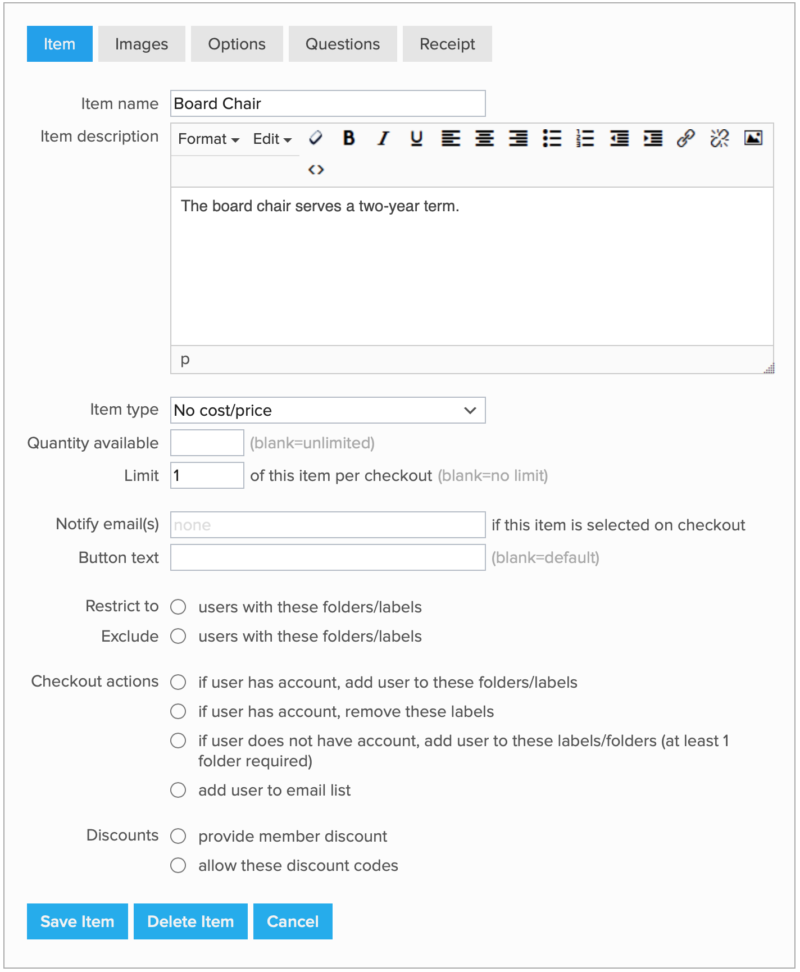Switch to the Images tab

(x=141, y=44)
